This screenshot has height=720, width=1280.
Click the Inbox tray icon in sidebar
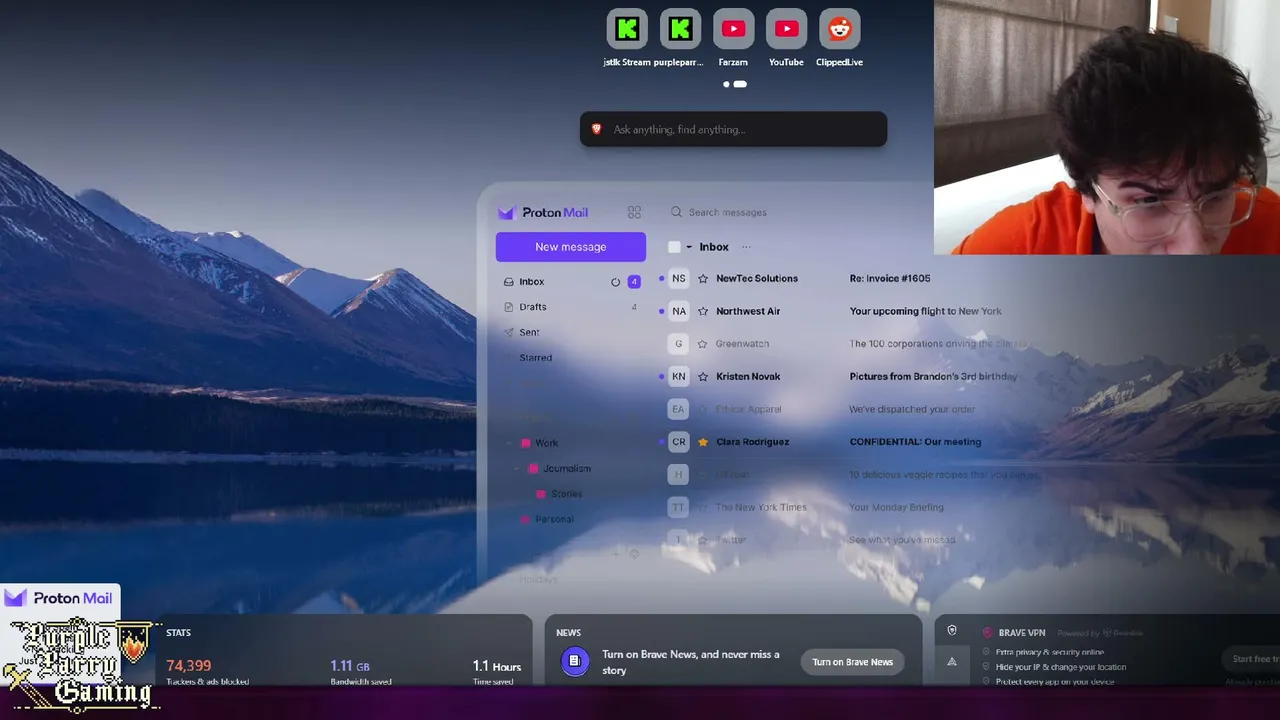[509, 282]
